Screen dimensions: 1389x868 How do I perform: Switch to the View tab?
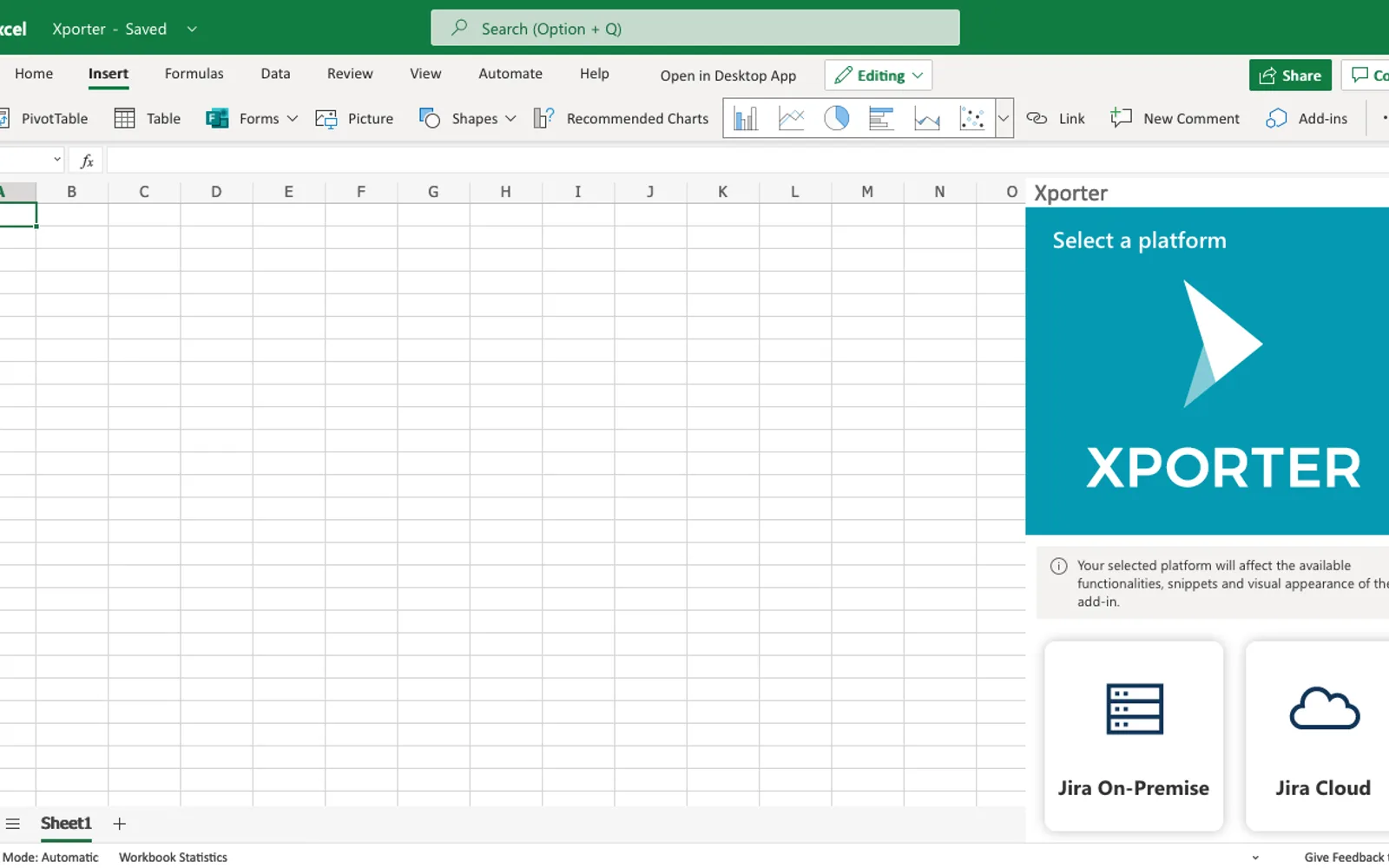(425, 74)
